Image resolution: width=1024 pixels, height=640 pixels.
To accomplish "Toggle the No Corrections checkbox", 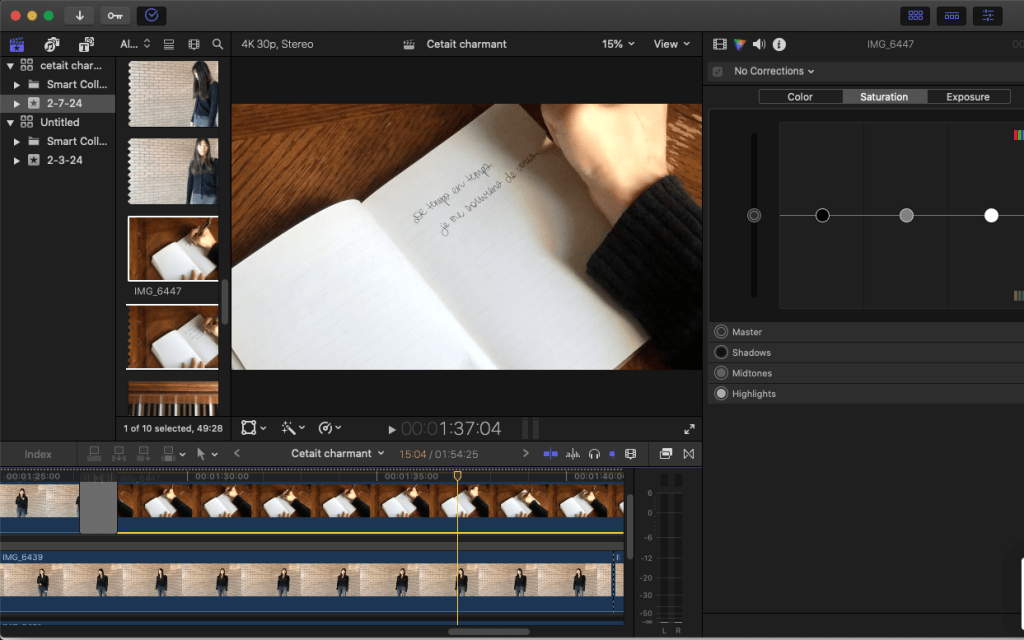I will tap(717, 71).
